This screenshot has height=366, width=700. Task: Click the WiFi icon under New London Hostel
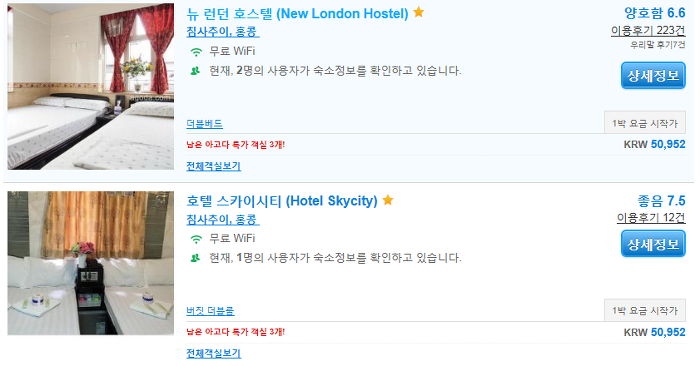[196, 52]
